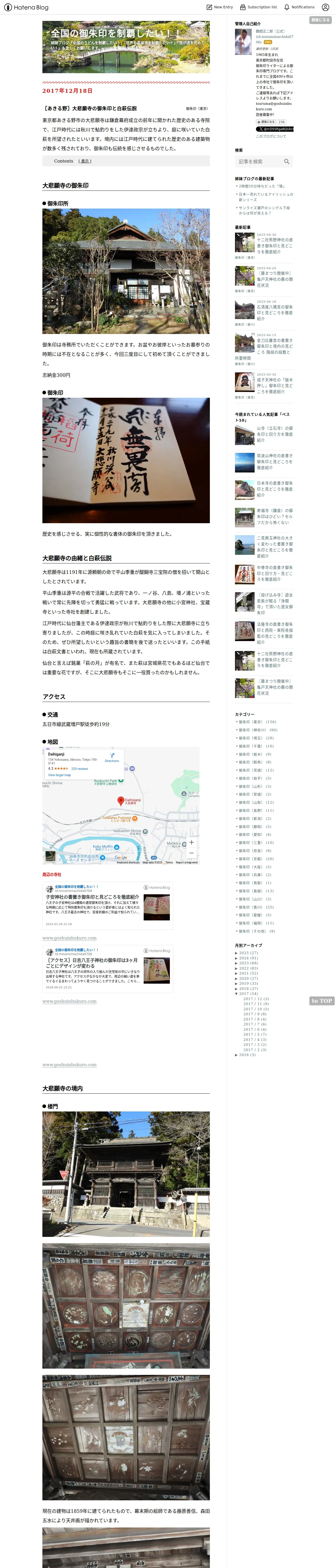The height and width of the screenshot is (1568, 336).
Task: Click the 楼門 gate photo
Action: (126, 1174)
